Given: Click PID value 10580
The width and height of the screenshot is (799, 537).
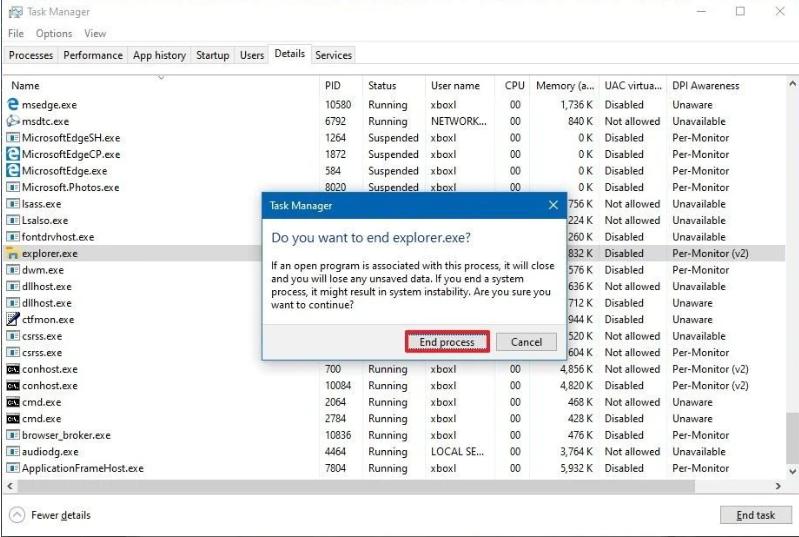Looking at the screenshot, I should click(338, 105).
